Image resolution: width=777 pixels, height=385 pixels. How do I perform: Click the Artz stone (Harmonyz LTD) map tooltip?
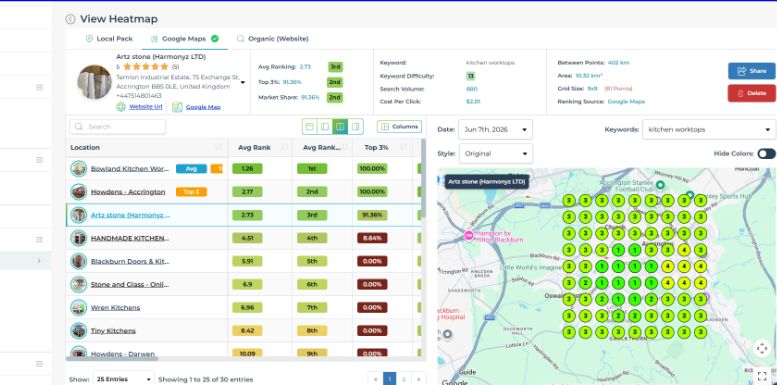486,182
